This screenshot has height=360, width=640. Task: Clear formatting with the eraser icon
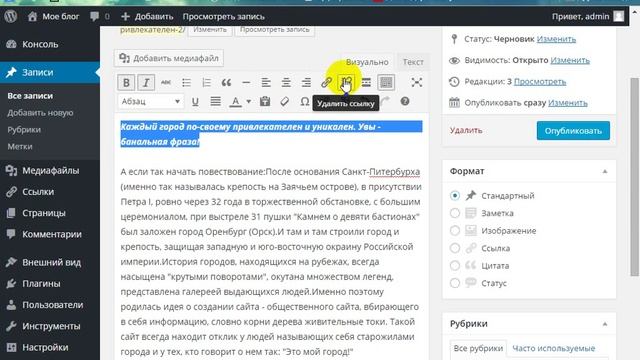[x=284, y=102]
